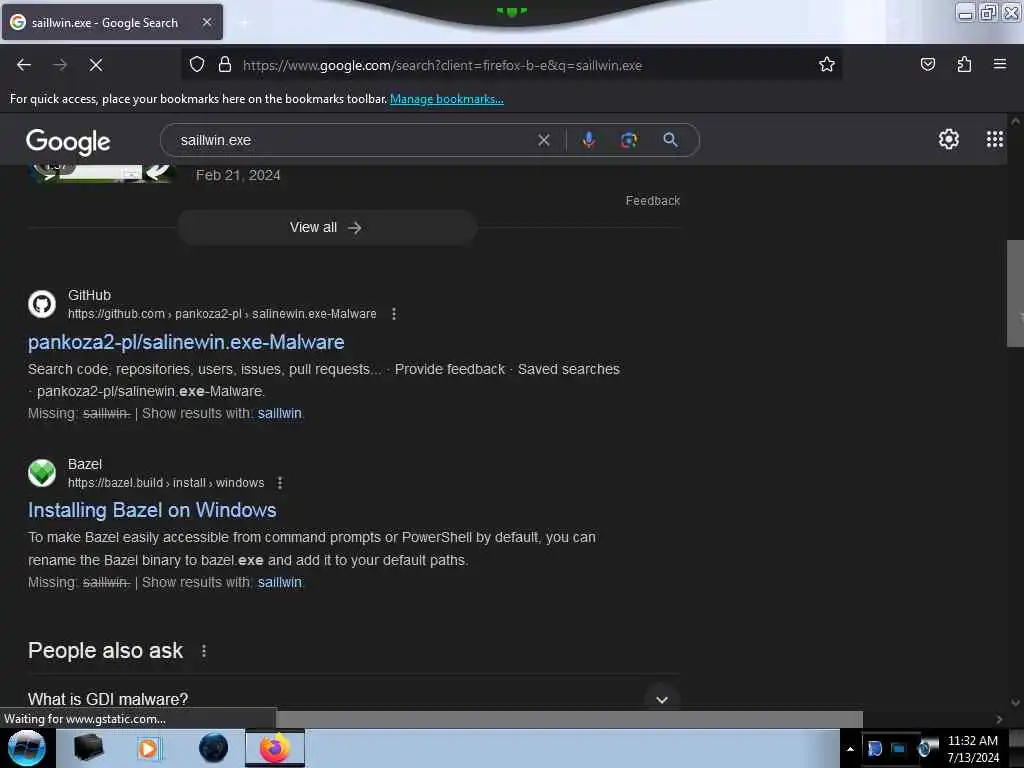The width and height of the screenshot is (1024, 768).
Task: Click the bazel.build breadcrumb URL text
Action: tap(166, 483)
